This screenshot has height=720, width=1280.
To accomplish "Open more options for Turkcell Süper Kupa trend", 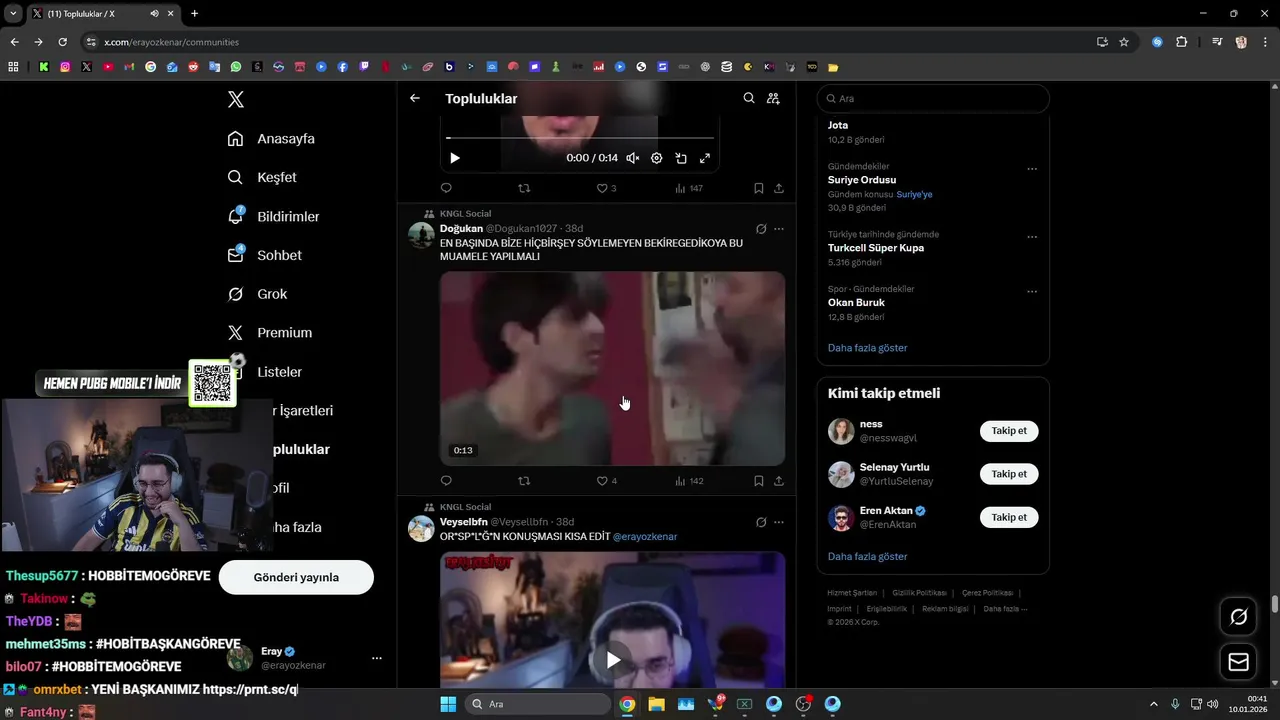I will coord(1032,237).
